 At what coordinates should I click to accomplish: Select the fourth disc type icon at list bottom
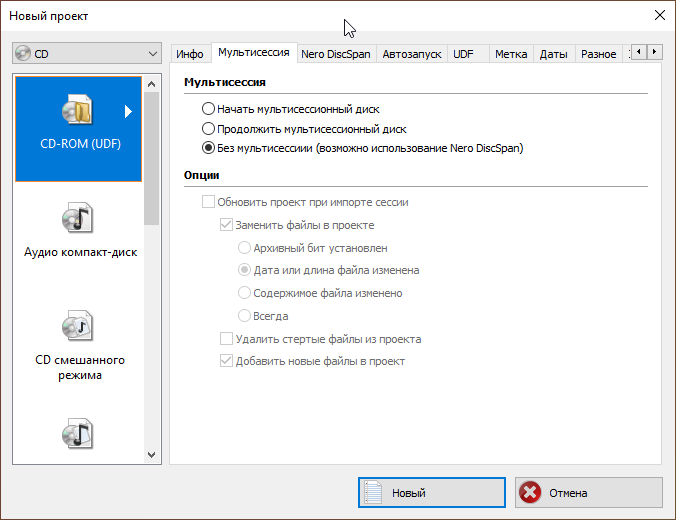[77, 433]
